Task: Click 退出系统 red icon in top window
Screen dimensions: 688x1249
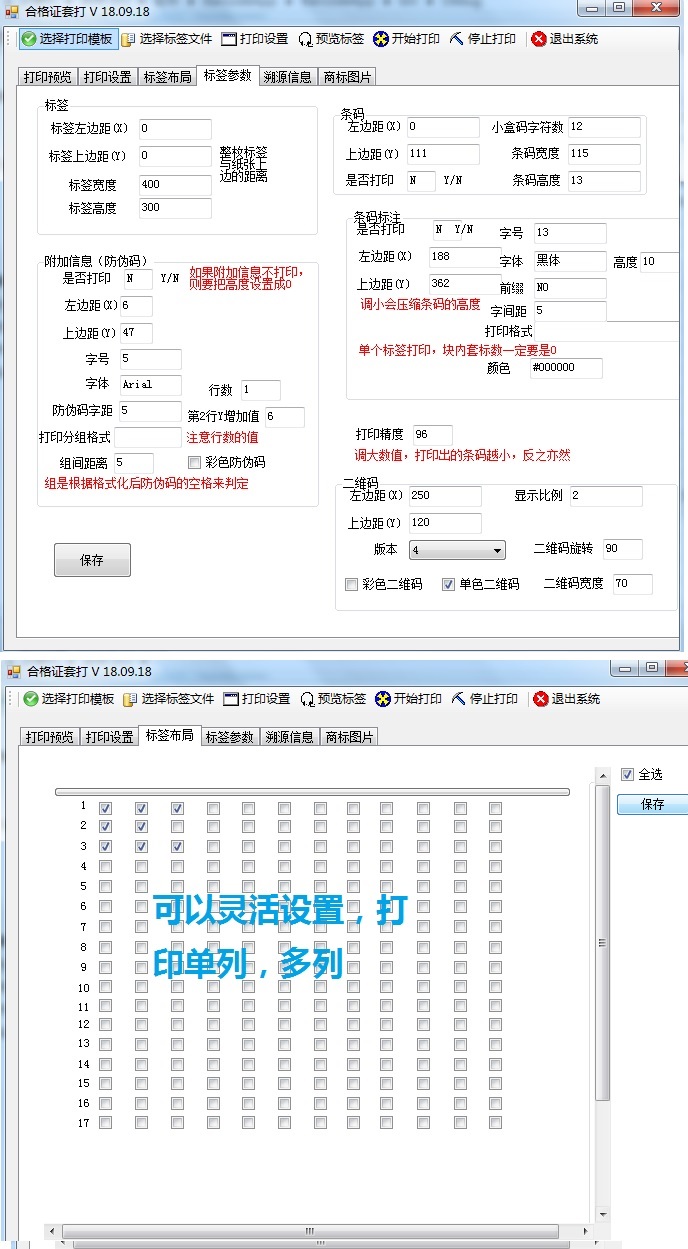Action: tap(539, 39)
